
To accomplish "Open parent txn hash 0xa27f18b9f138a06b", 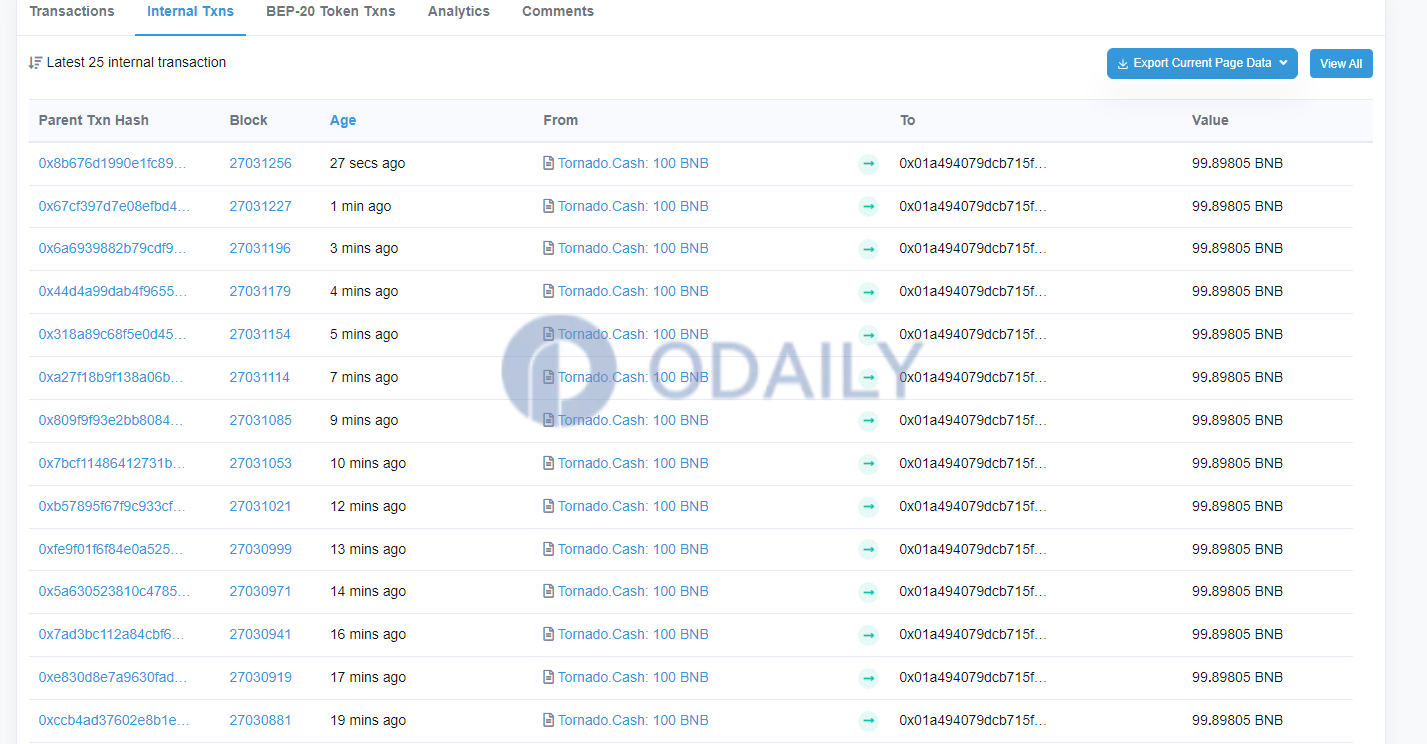I will [x=112, y=377].
